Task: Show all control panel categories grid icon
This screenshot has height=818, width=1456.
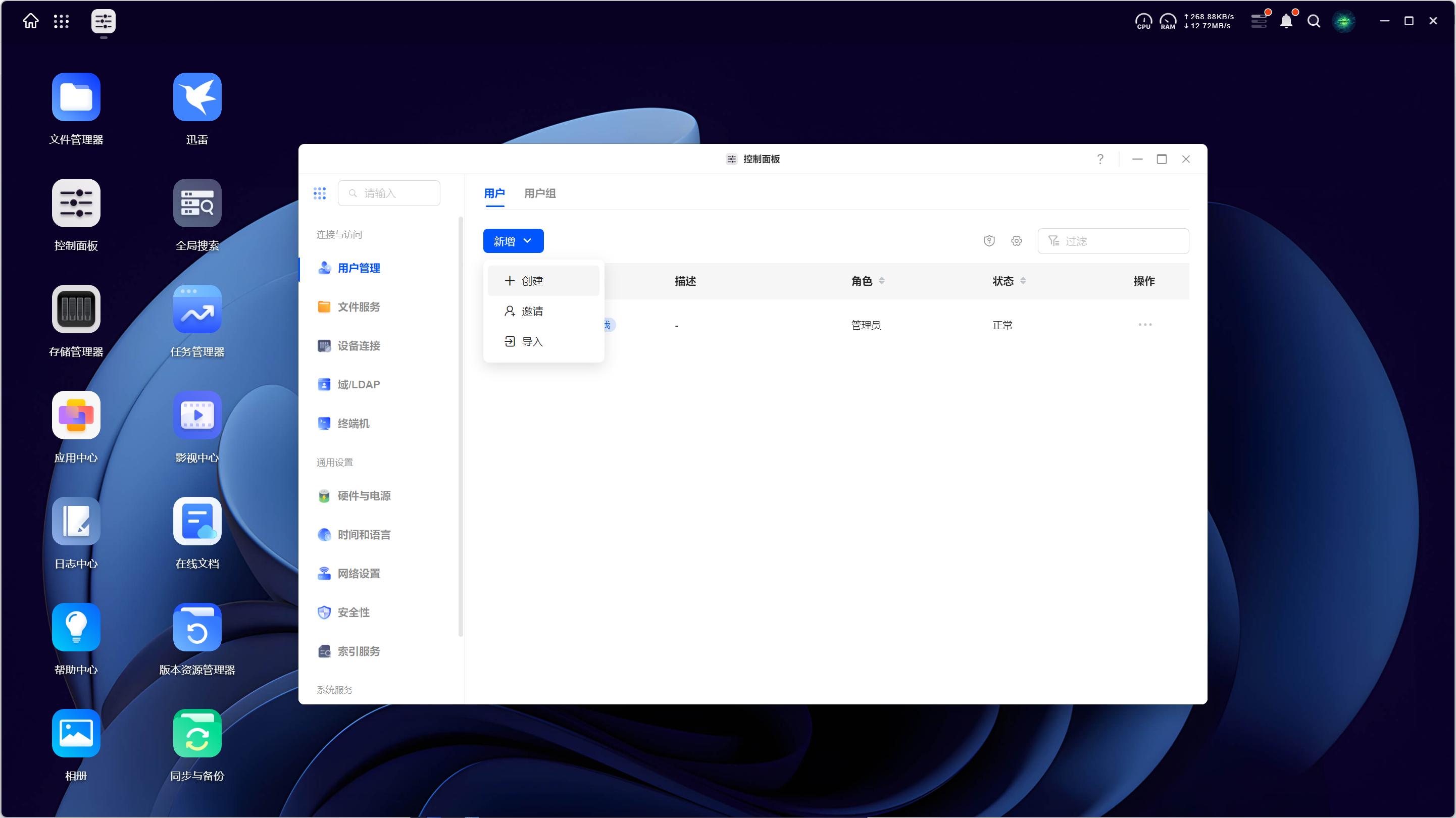Action: 320,193
